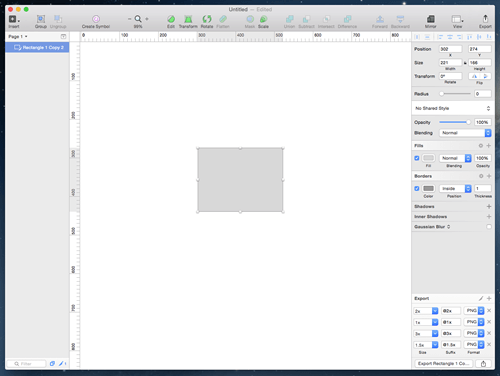Click the Rotate angle field

(x=450, y=76)
